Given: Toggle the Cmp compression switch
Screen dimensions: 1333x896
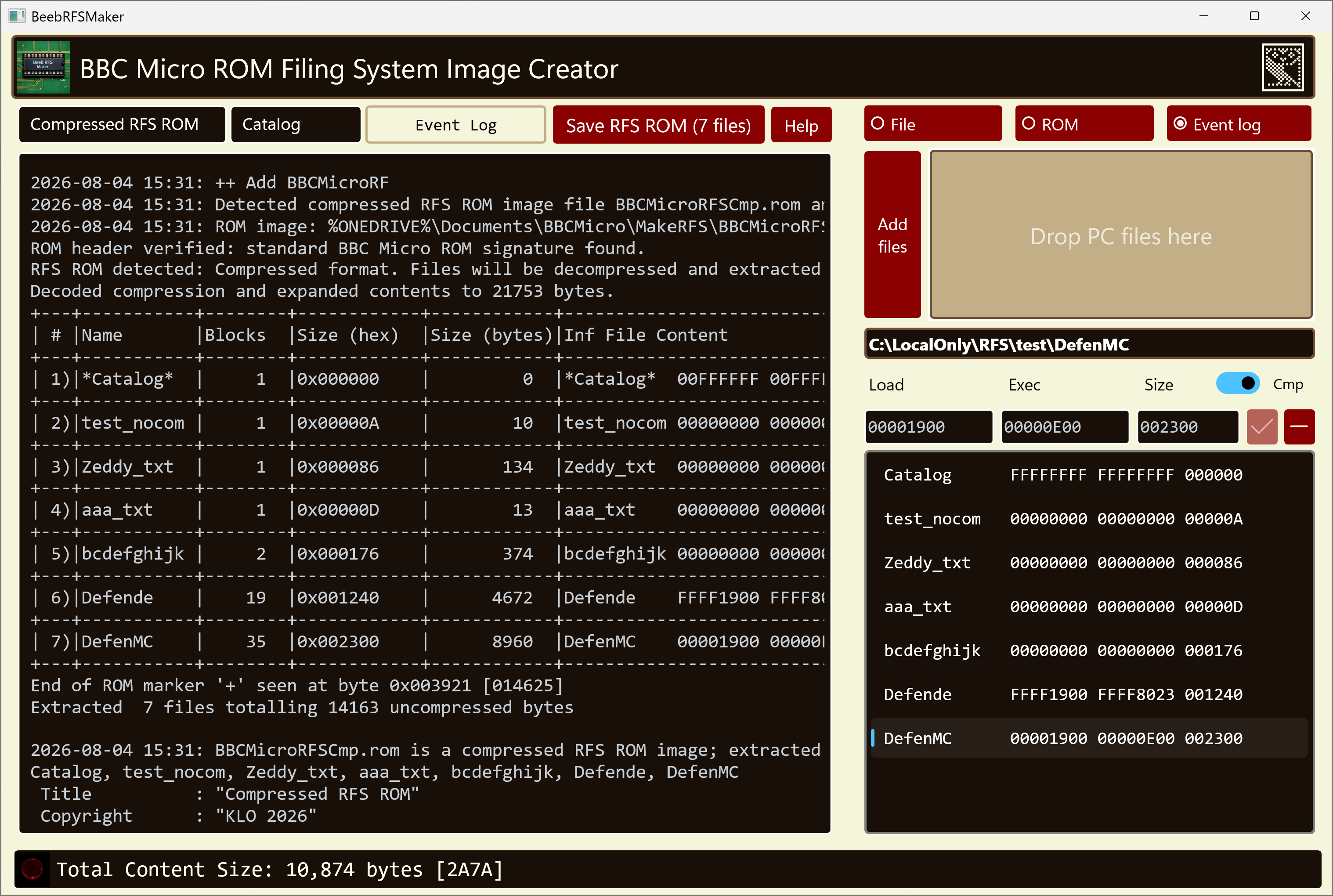Looking at the screenshot, I should tap(1238, 383).
